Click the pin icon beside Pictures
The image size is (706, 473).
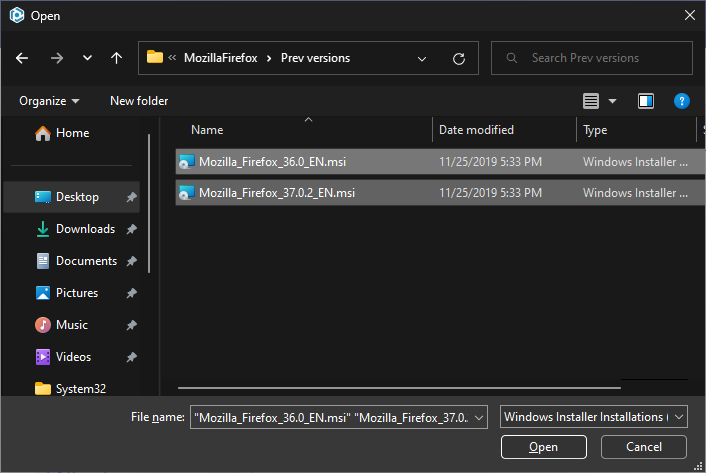[131, 293]
